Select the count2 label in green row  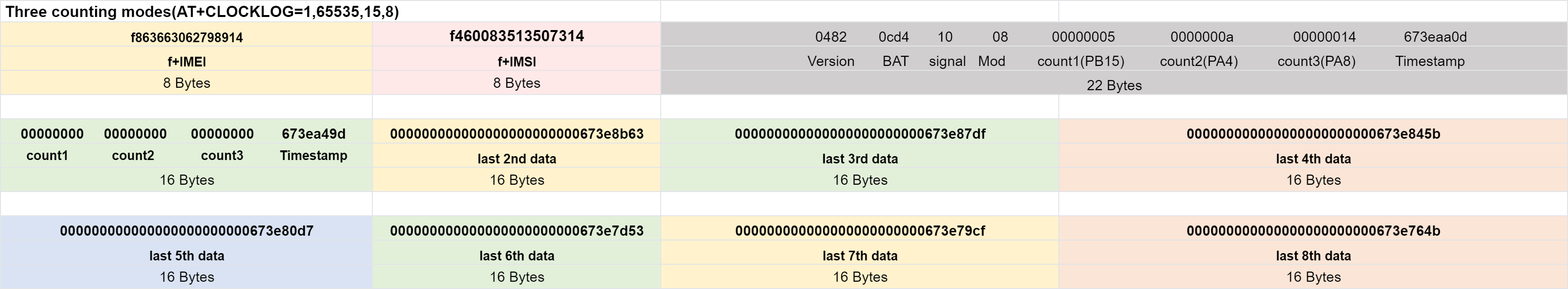point(133,156)
